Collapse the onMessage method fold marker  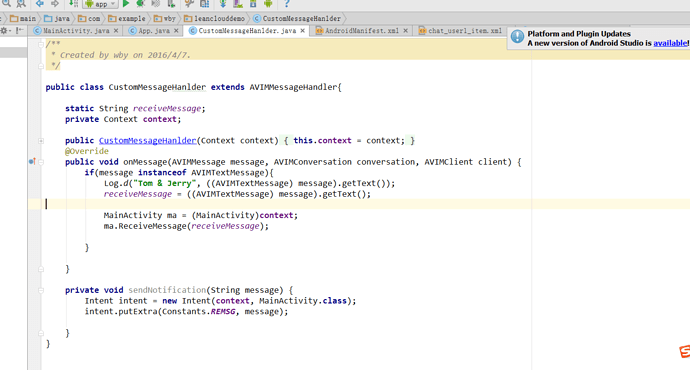pyautogui.click(x=41, y=162)
